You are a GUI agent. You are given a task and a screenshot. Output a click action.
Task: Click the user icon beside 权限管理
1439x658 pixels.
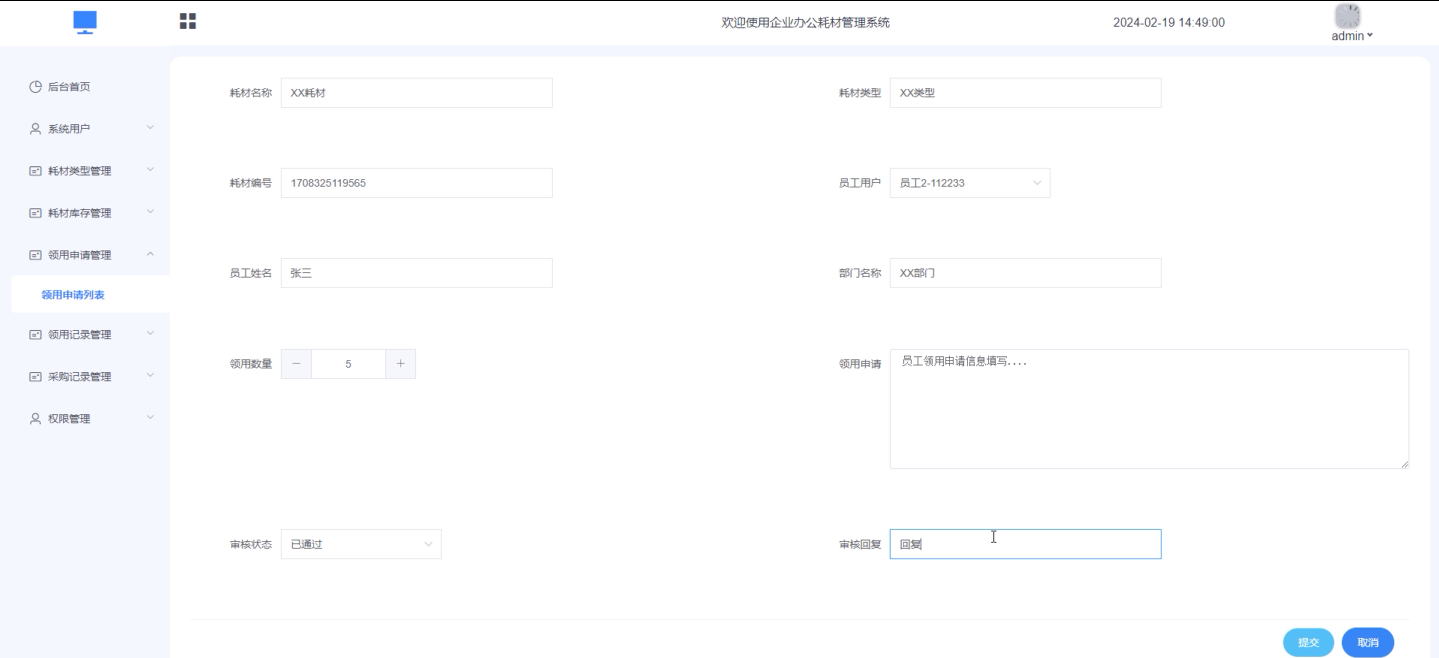36,419
